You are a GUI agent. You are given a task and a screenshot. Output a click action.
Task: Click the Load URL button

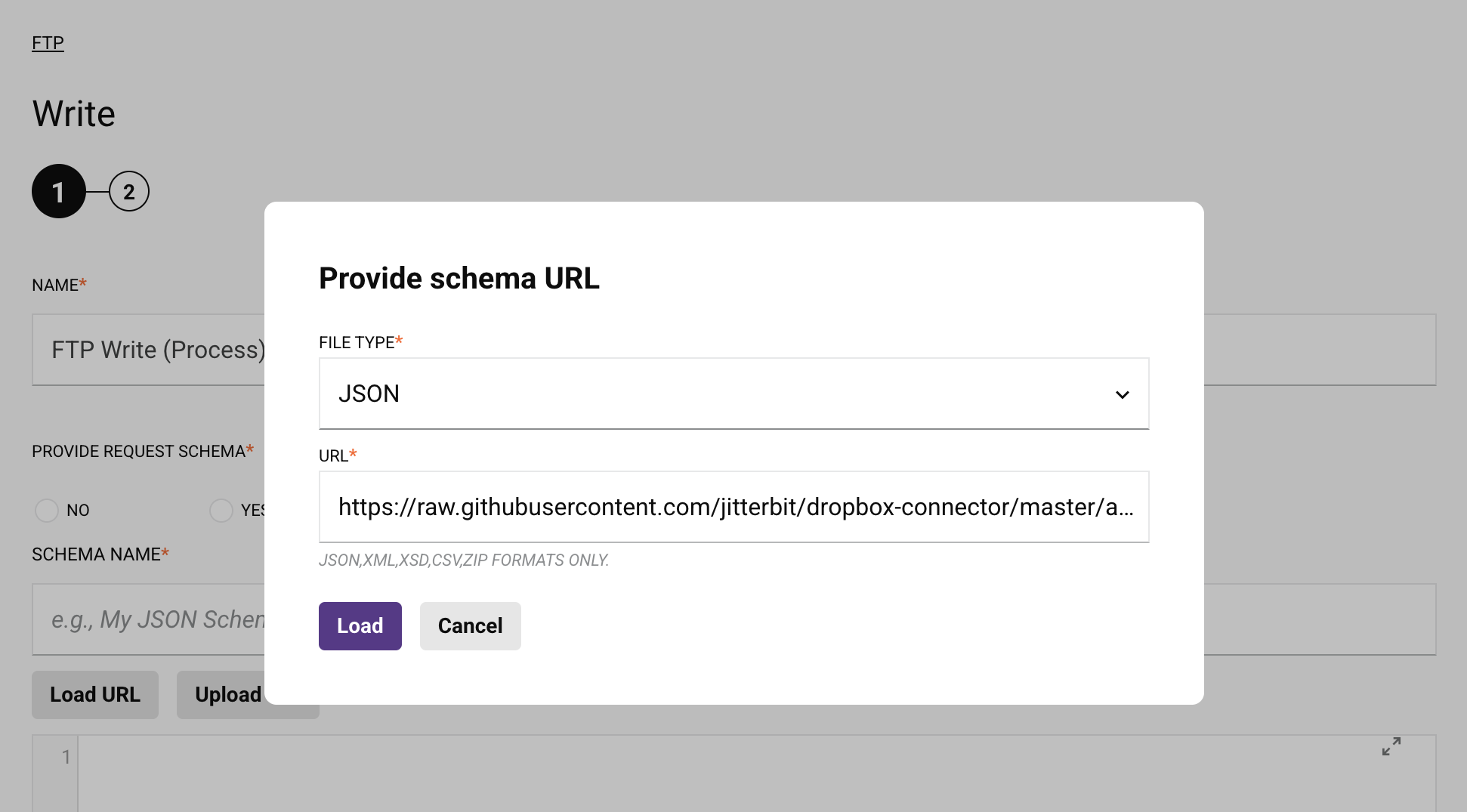coord(95,694)
